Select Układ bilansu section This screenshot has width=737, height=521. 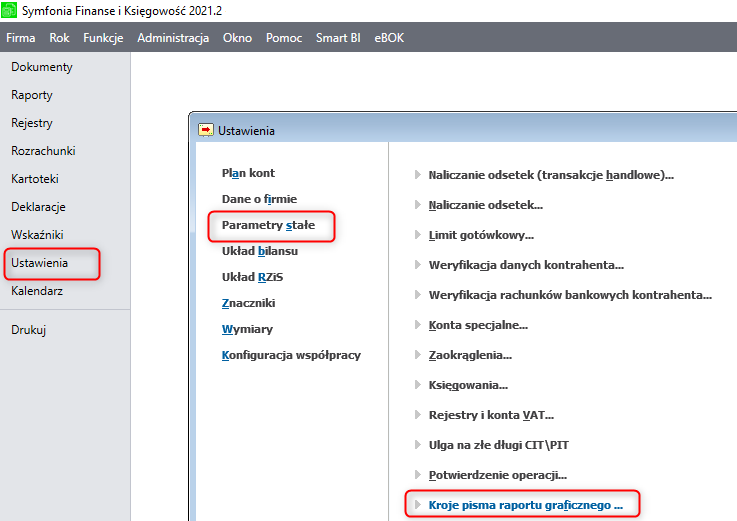point(260,251)
